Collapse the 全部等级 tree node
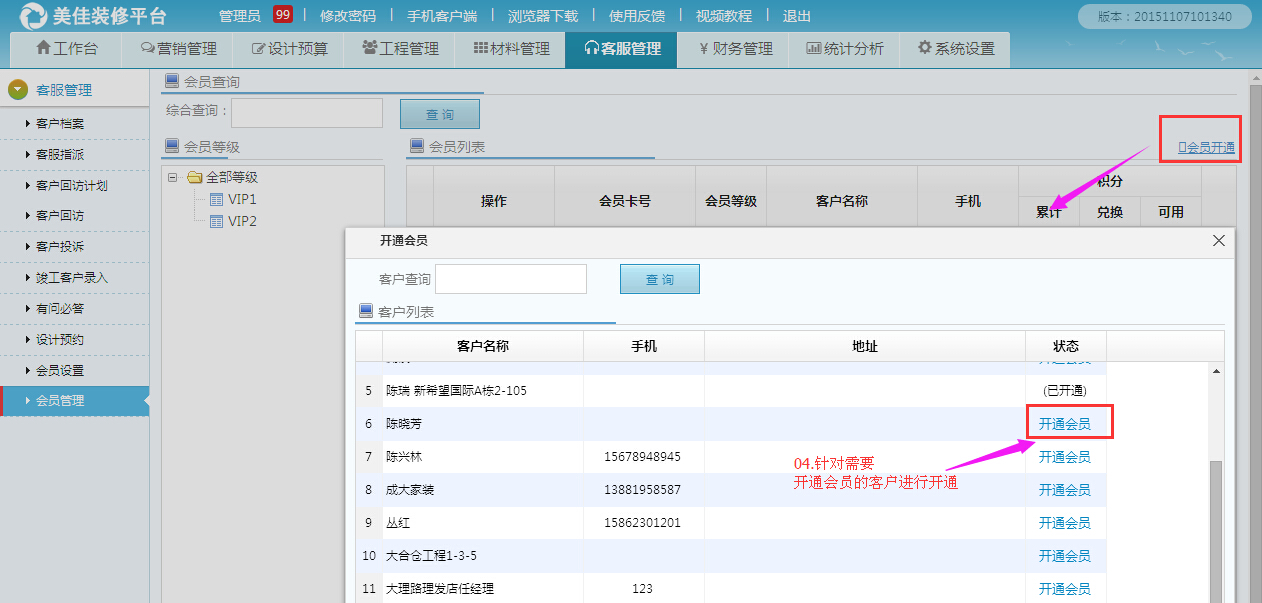Screen dimensions: 1262x603 173,177
